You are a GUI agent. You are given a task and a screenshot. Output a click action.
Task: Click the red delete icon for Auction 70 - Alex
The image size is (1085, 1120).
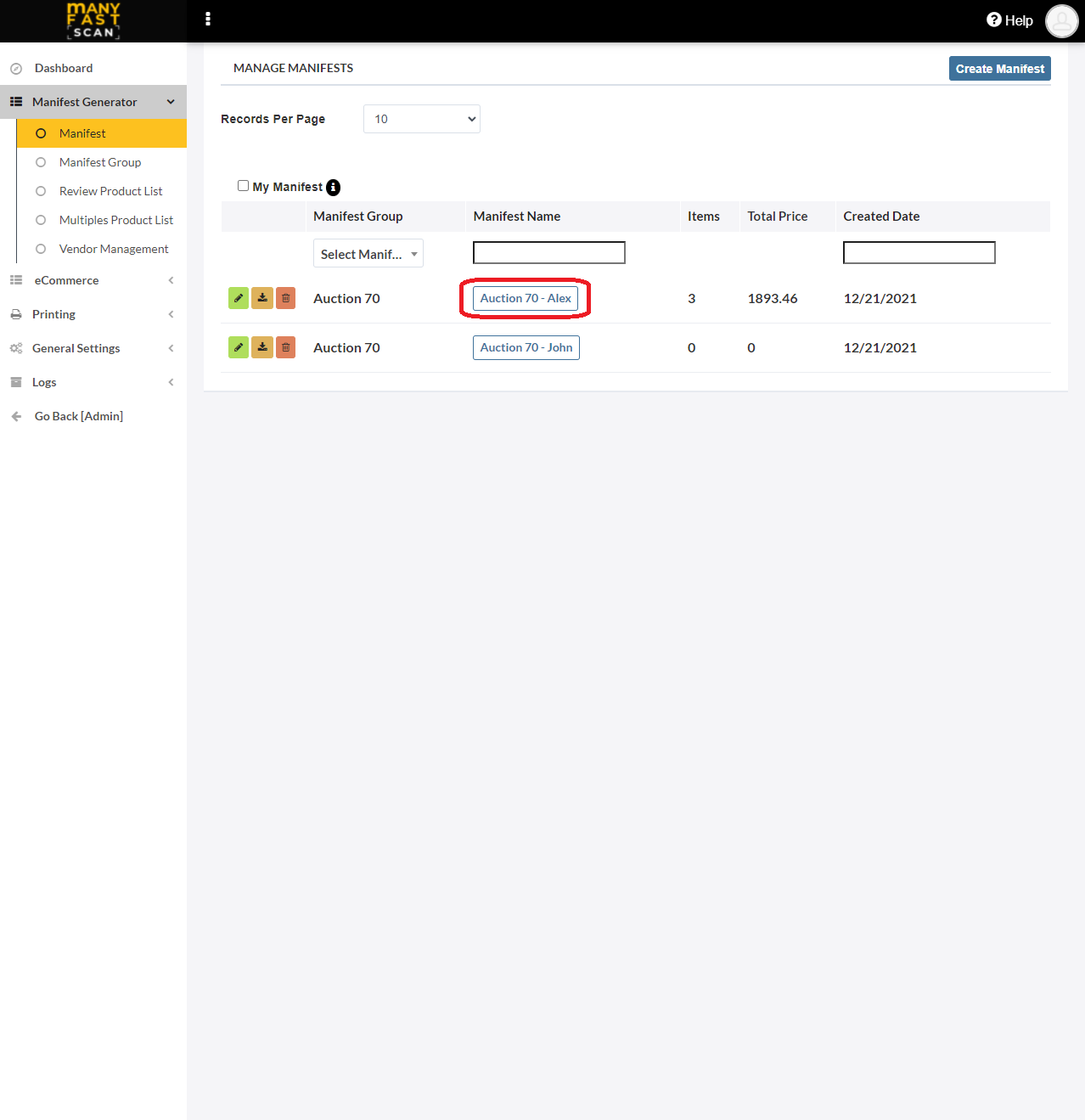pos(286,299)
